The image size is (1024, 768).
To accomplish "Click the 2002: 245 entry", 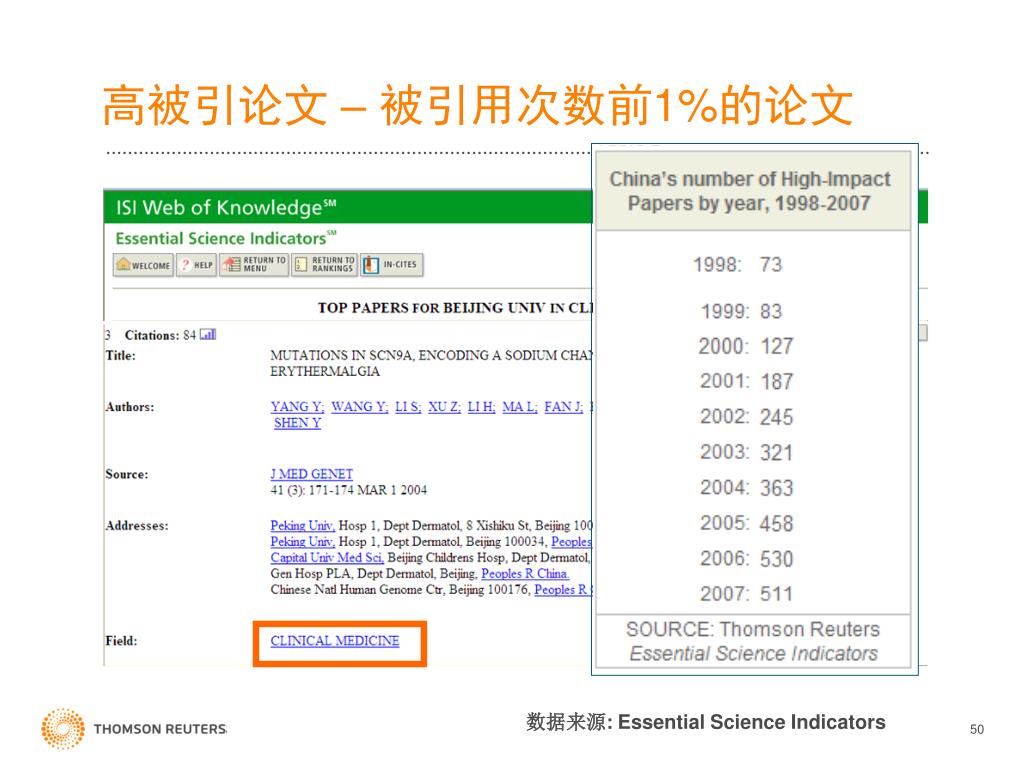I will 746,417.
